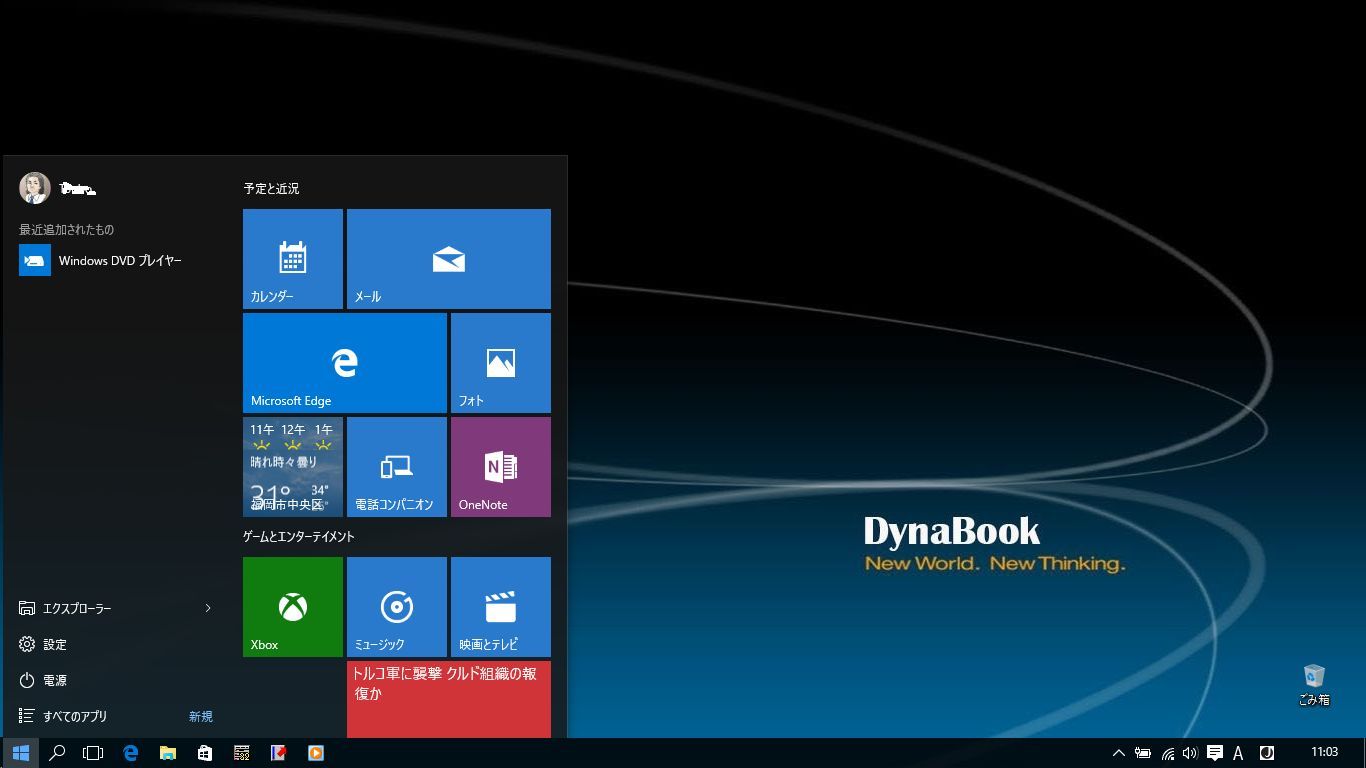
Task: Launch the green Xbox tile
Action: 292,606
